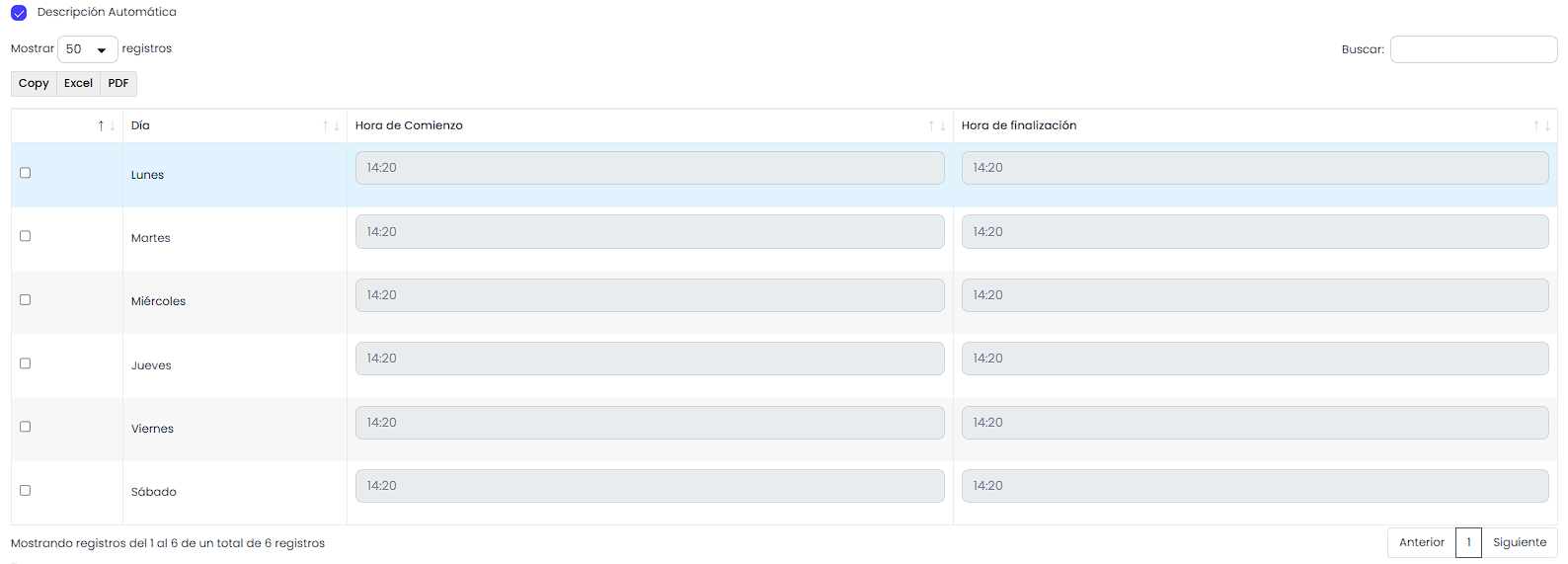1568x564 pixels.
Task: Sort by the first checkbox column arrows
Action: click(107, 125)
